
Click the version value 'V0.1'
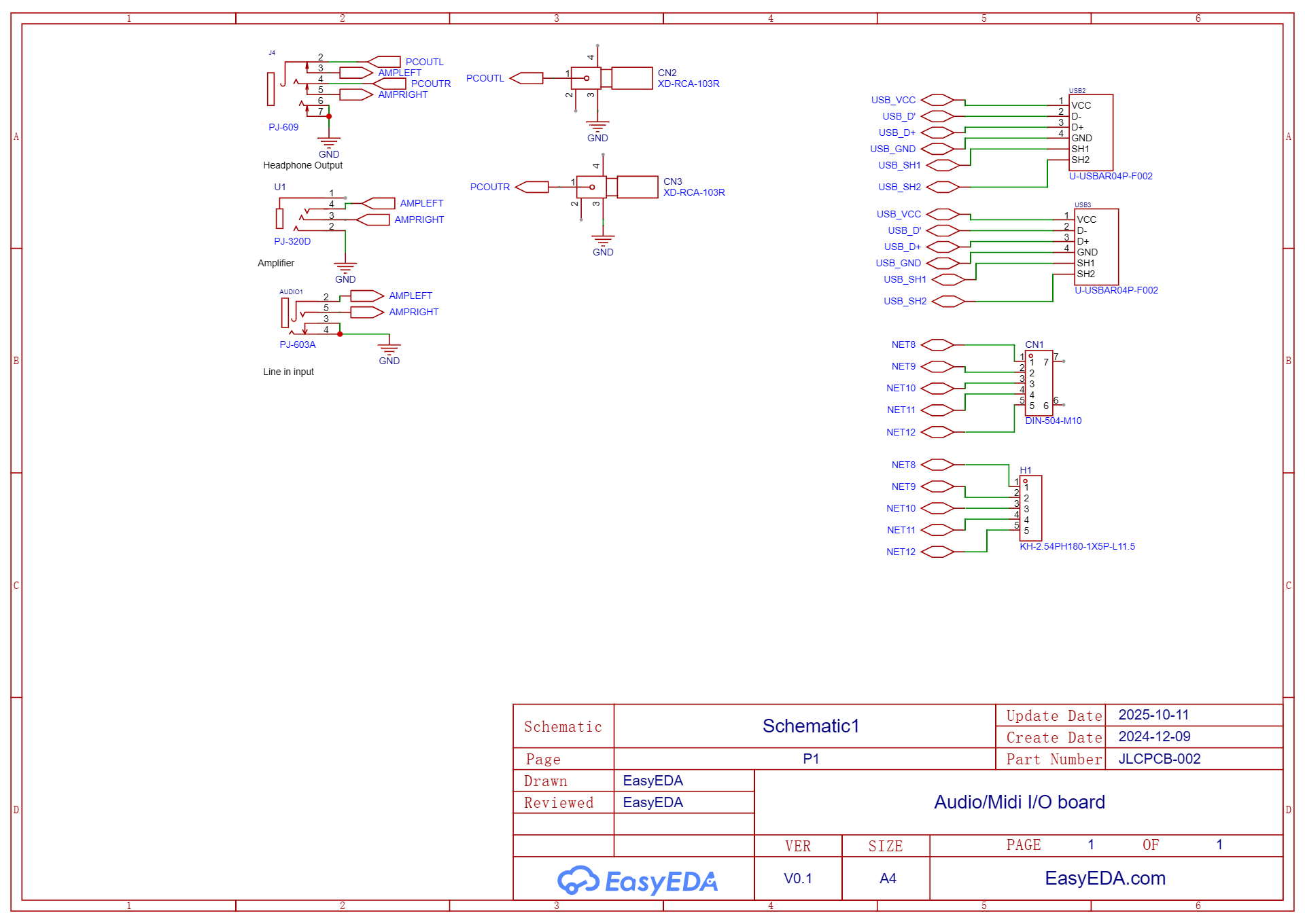point(798,878)
